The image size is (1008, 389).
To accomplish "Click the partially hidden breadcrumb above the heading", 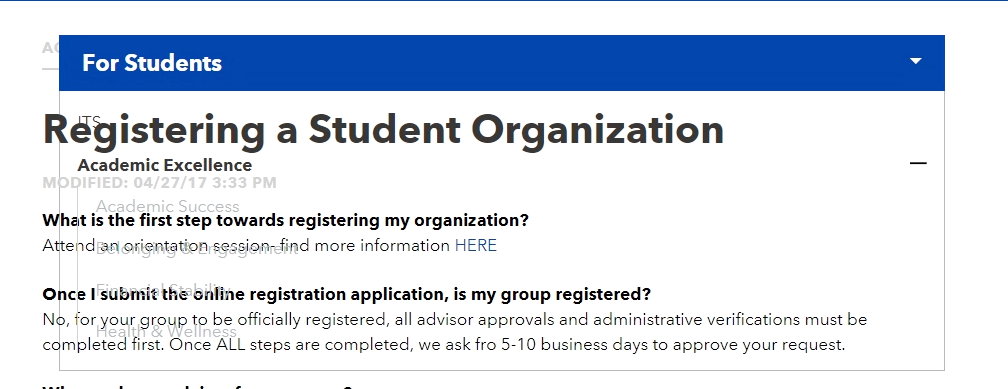I will tap(50, 48).
